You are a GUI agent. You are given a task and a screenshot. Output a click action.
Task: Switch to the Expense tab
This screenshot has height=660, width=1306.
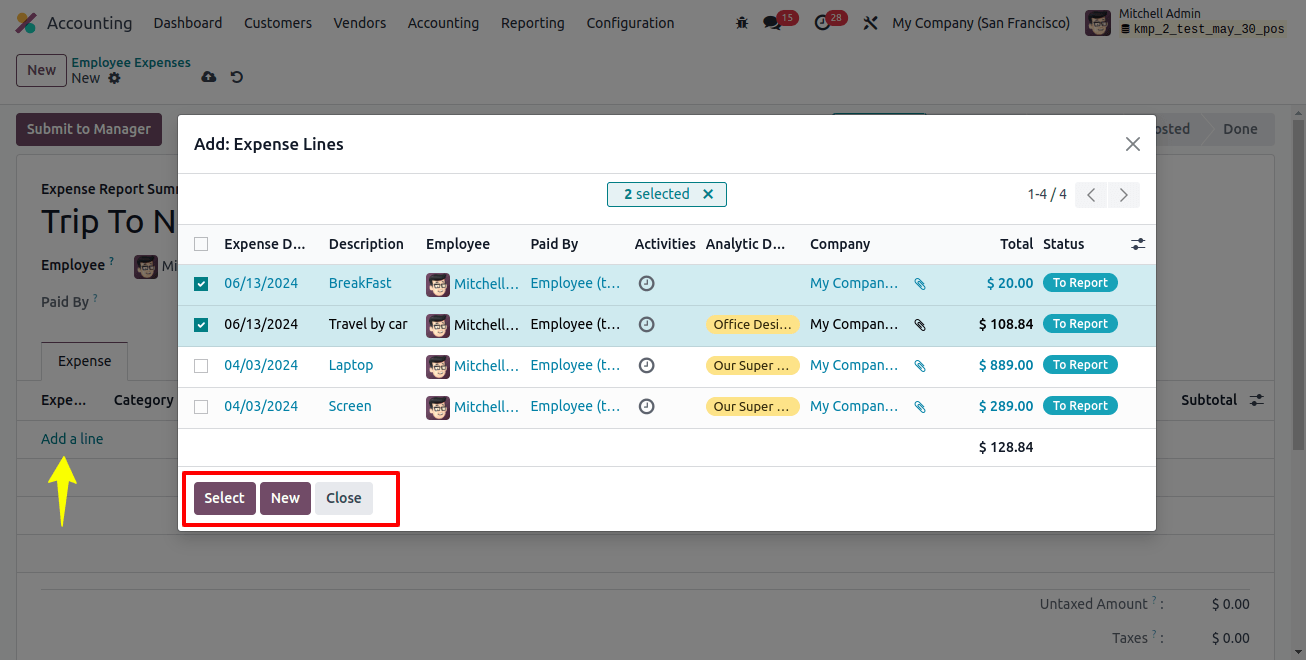coord(84,361)
